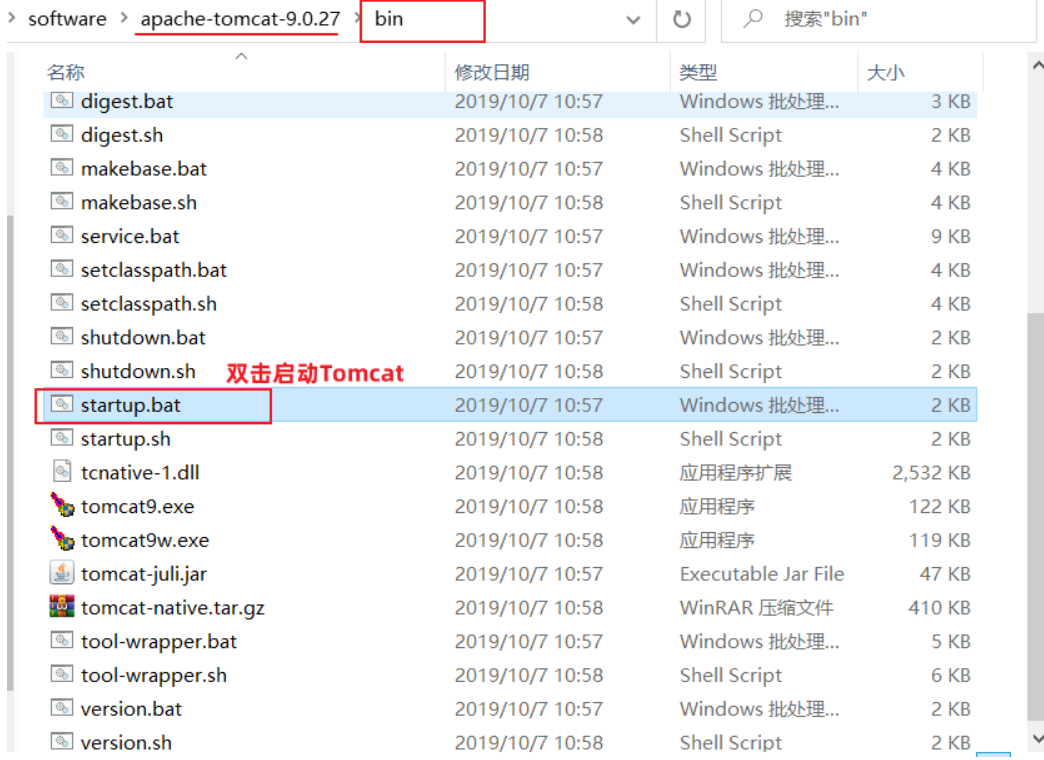This screenshot has height=760, width=1044.
Task: Click the right vertical scrollbar thumb
Action: coord(1036,516)
